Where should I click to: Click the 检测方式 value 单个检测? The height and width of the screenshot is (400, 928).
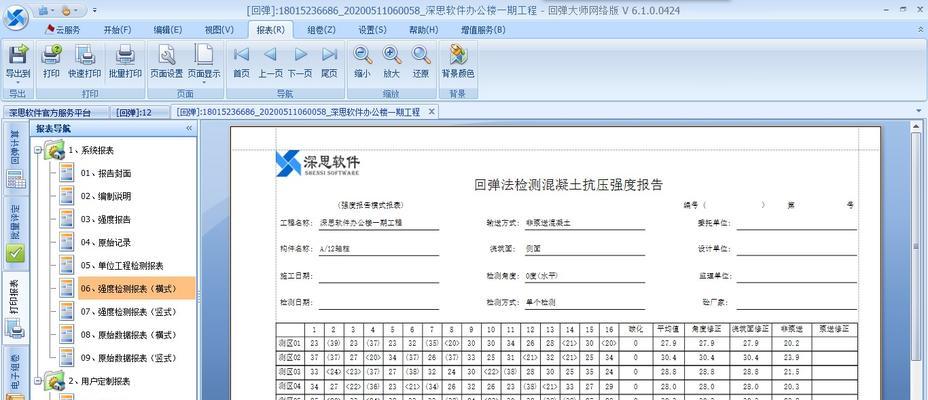[540, 302]
